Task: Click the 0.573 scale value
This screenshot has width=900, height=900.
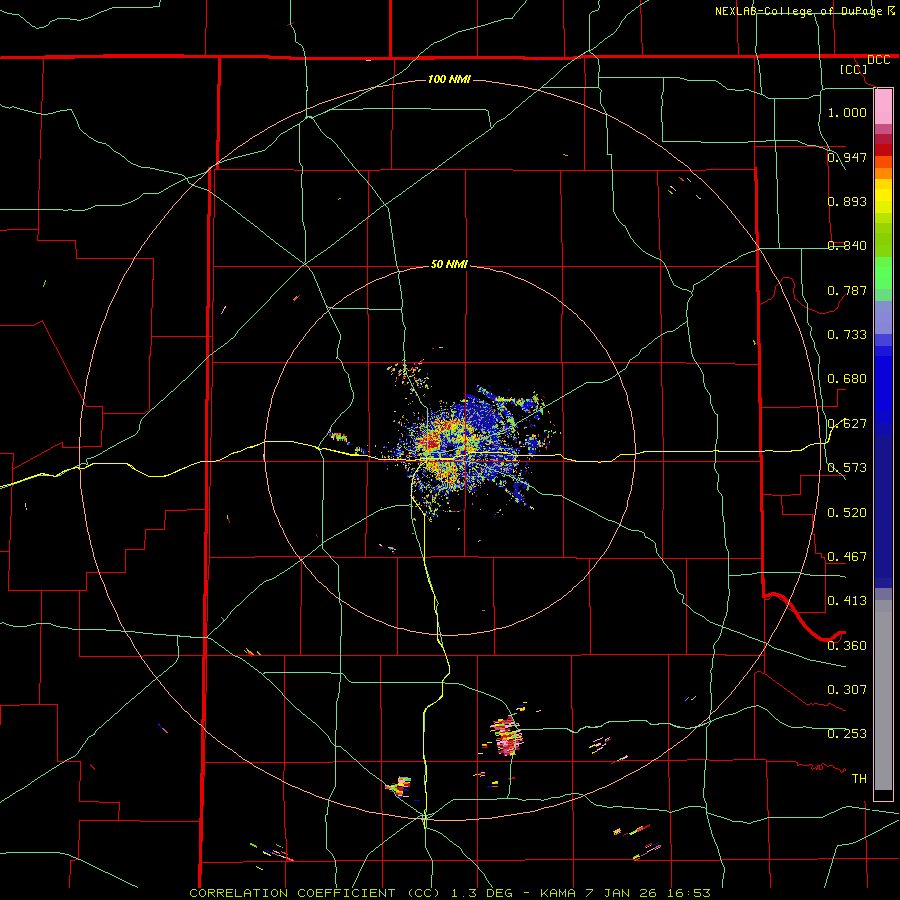Action: (x=847, y=467)
